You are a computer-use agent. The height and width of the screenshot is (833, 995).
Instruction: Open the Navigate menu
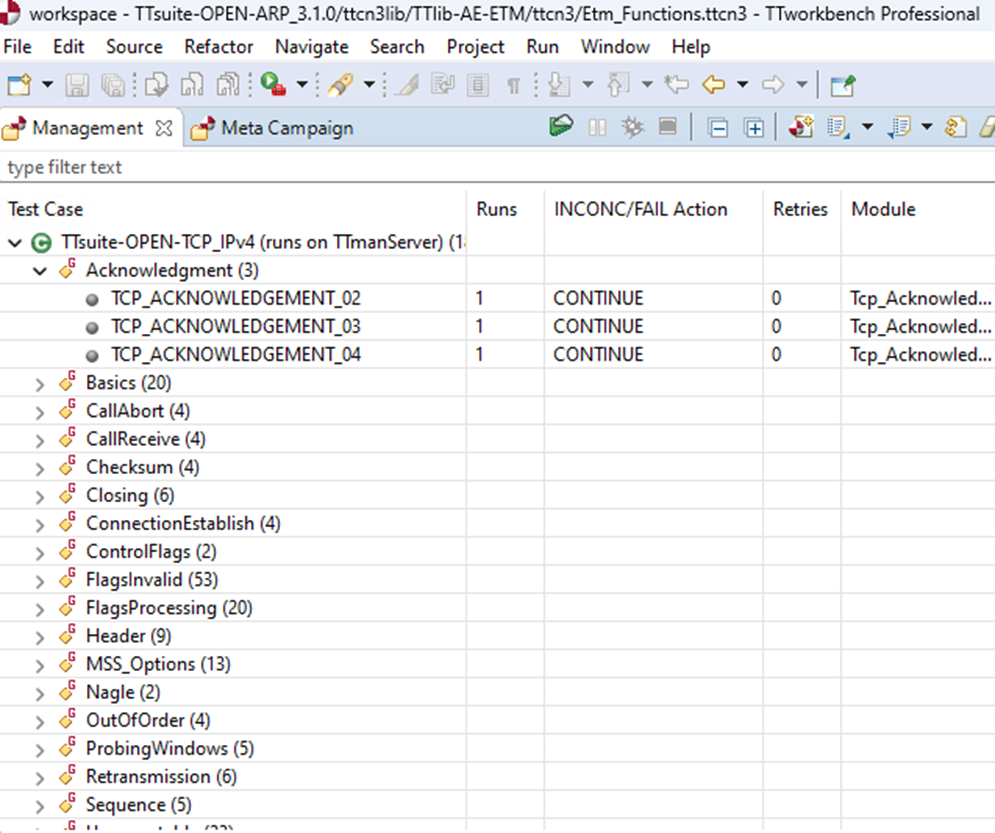(x=311, y=47)
